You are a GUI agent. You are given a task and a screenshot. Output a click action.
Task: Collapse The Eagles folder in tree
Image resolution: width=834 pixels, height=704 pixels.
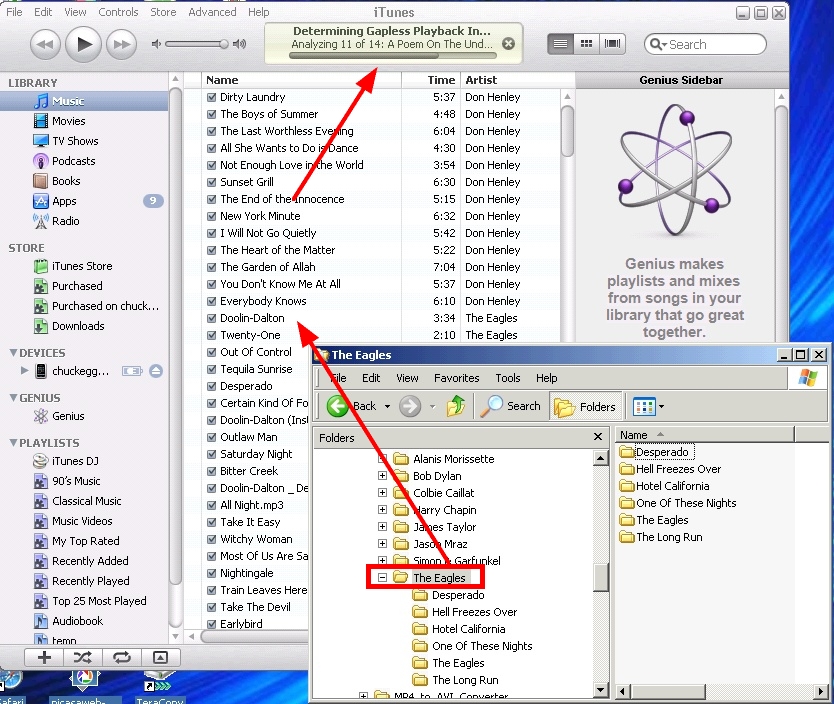(x=382, y=577)
